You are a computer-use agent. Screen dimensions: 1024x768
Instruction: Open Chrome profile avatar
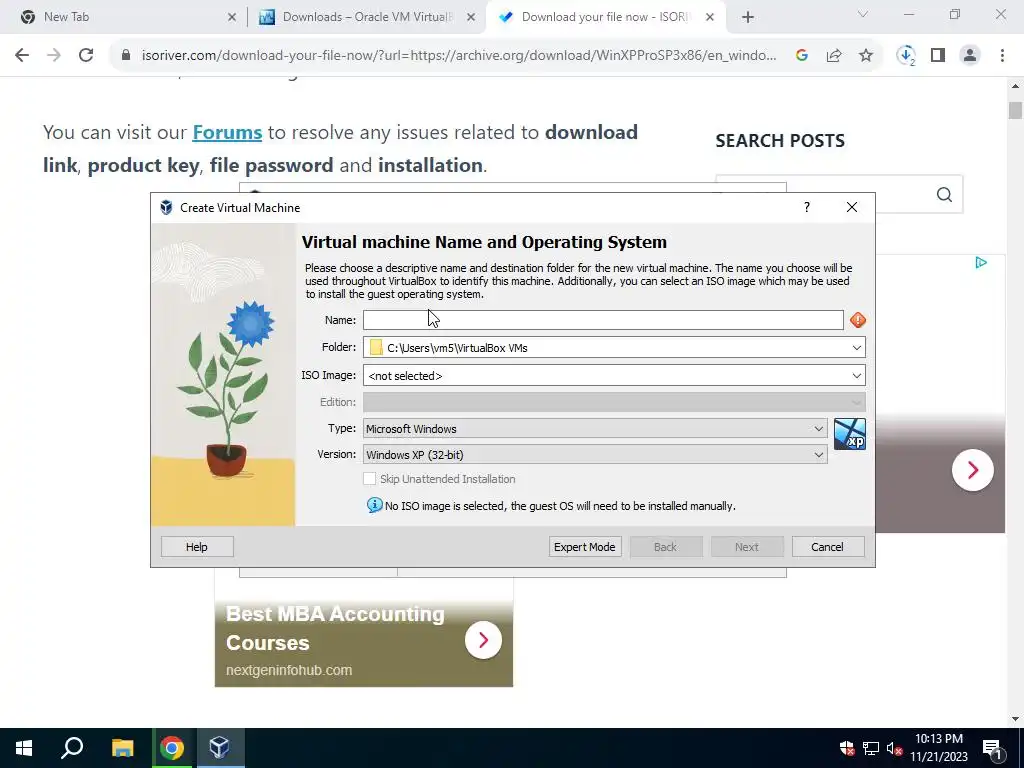point(970,56)
